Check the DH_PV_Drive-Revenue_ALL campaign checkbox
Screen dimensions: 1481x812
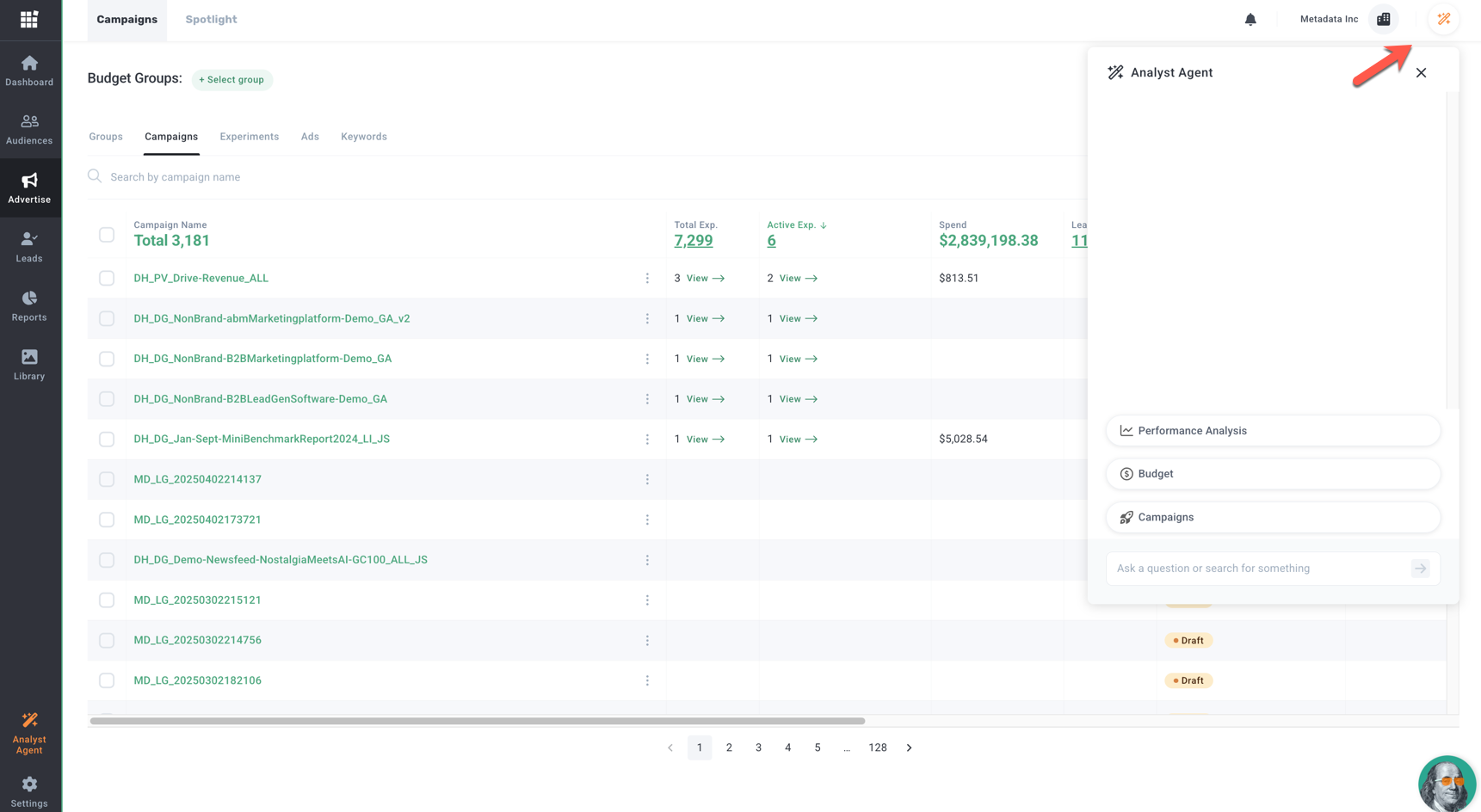tap(107, 278)
